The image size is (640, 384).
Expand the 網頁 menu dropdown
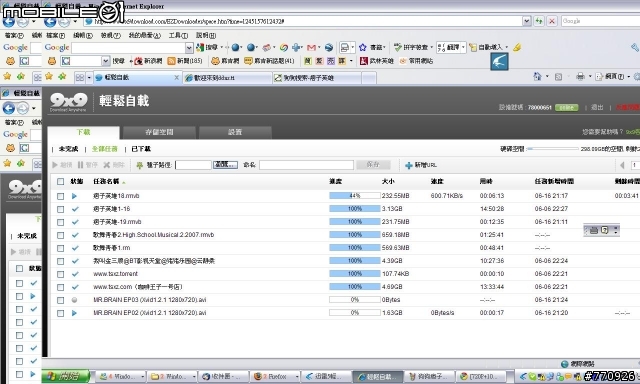coord(629,77)
